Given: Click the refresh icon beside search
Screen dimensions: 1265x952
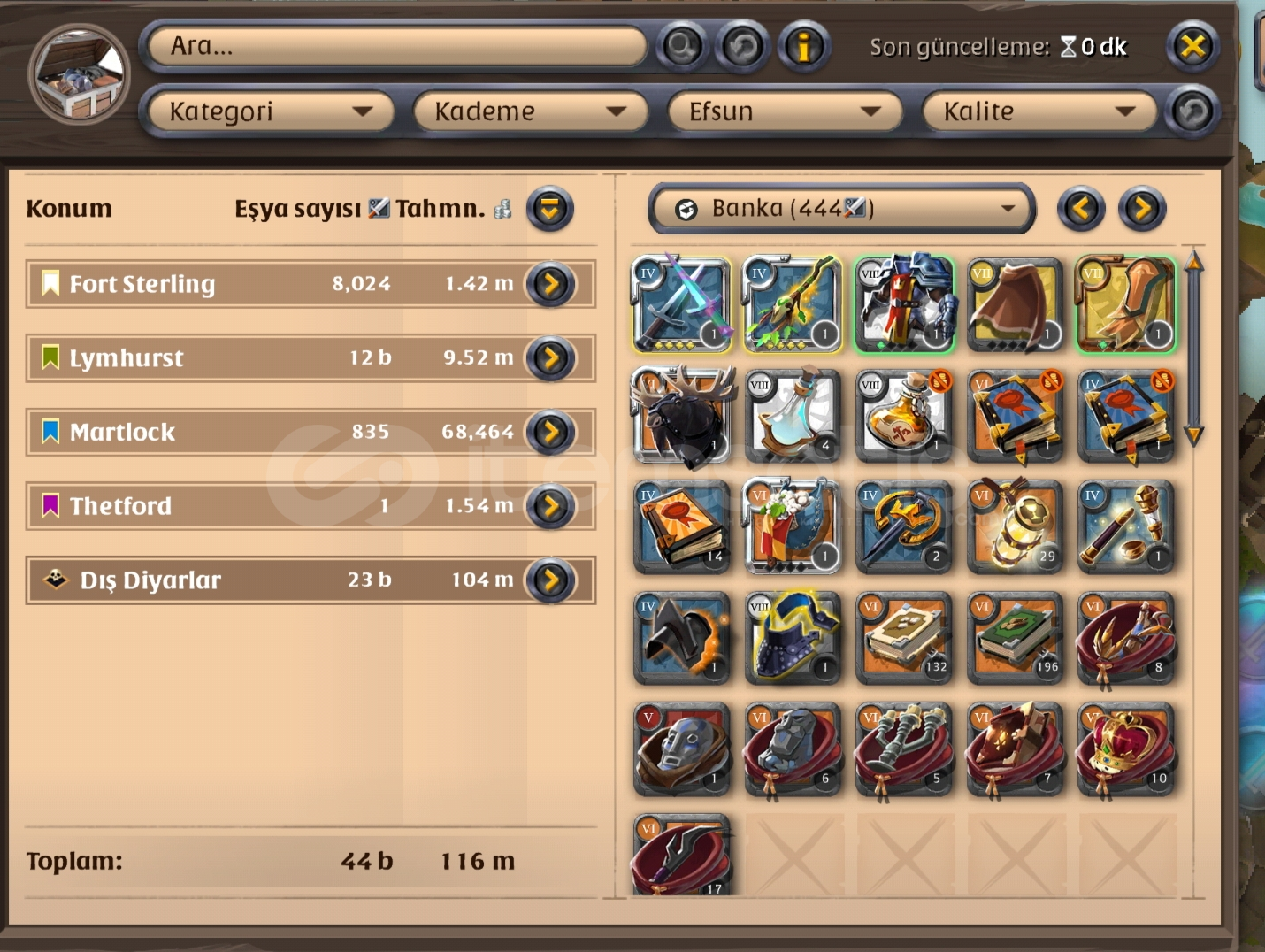Looking at the screenshot, I should 743,46.
